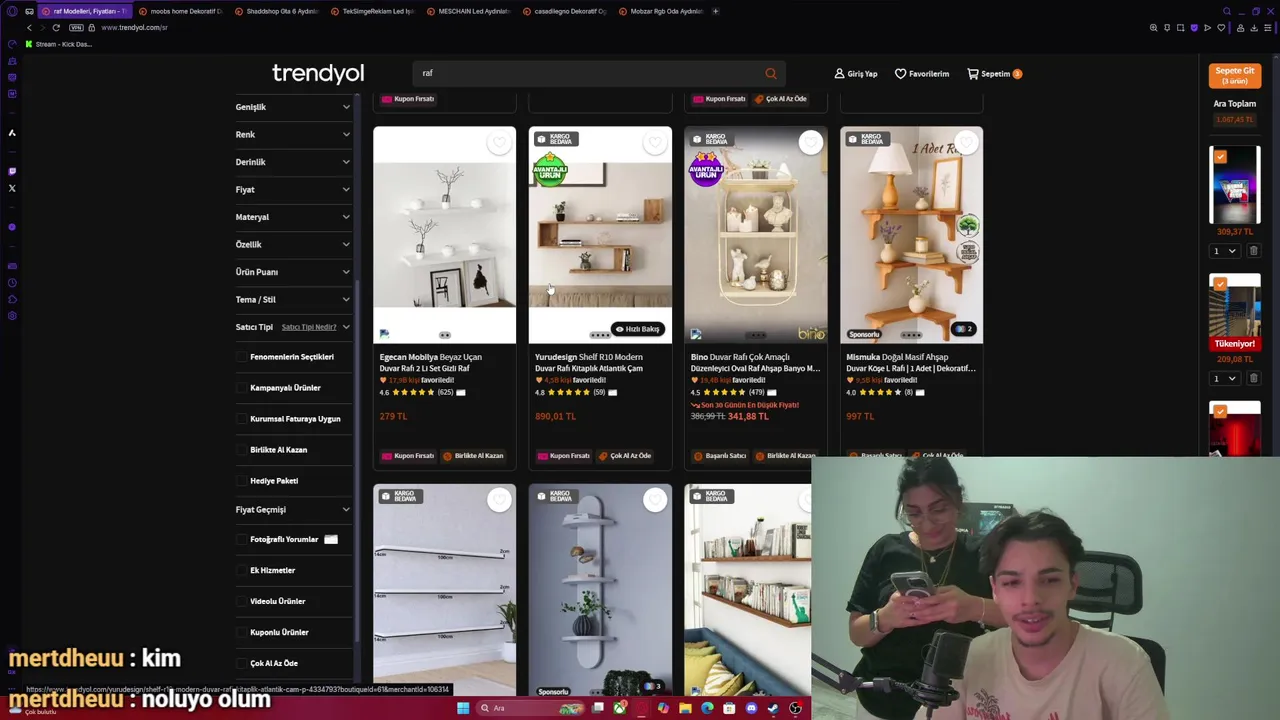Favorite the Yurudesign Shelf R10 with heart icon
The image size is (1280, 720).
655,143
